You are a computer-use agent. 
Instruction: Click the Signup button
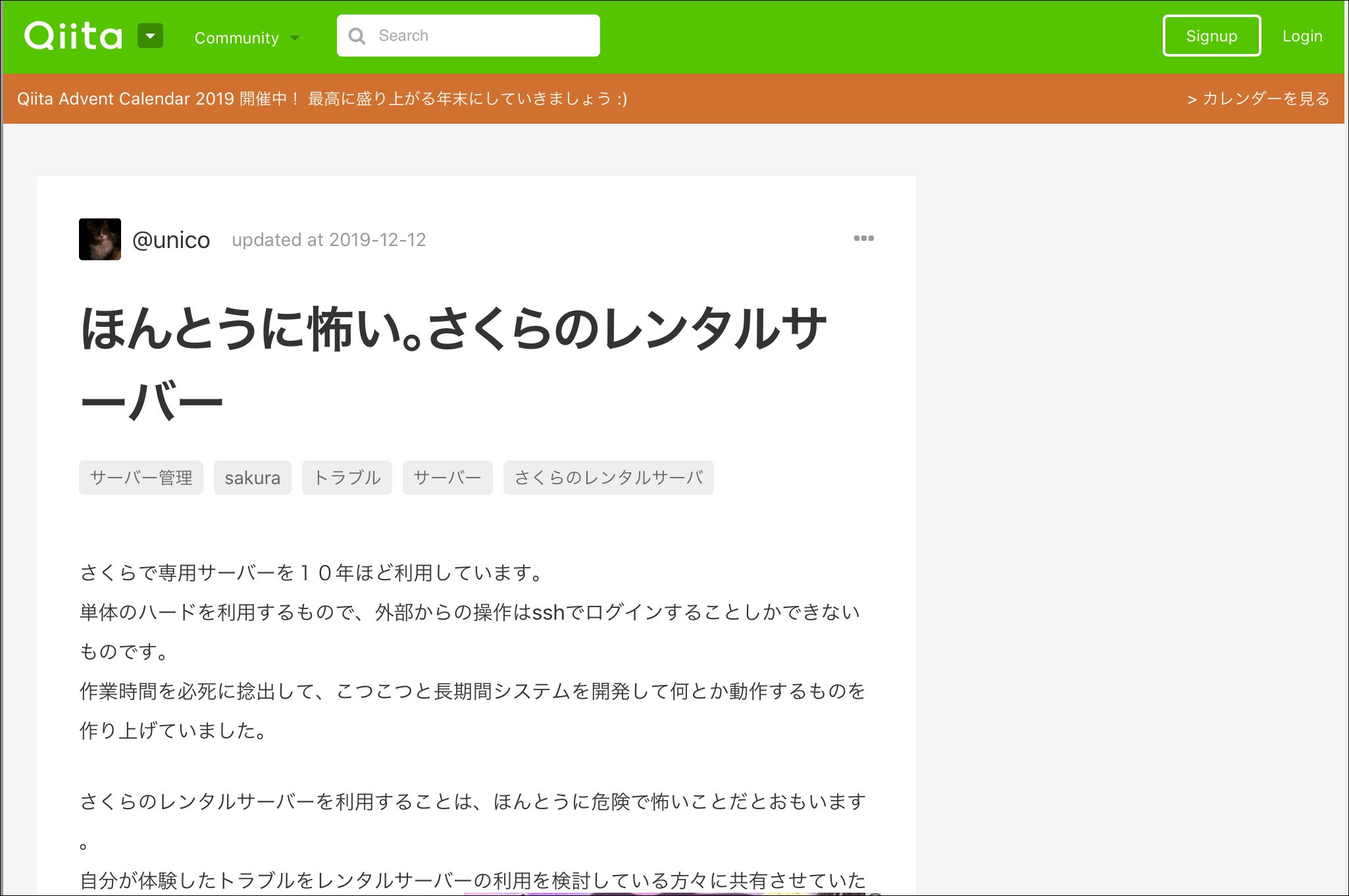click(1211, 36)
